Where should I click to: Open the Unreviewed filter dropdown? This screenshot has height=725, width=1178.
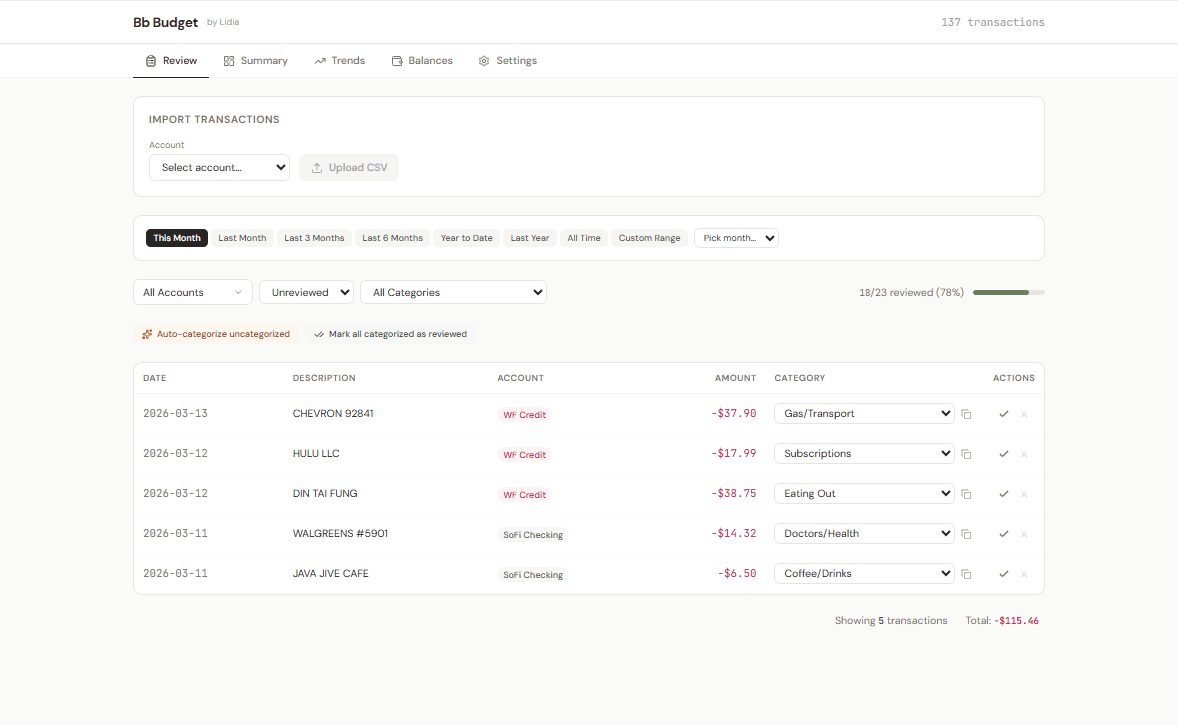pyautogui.click(x=306, y=291)
